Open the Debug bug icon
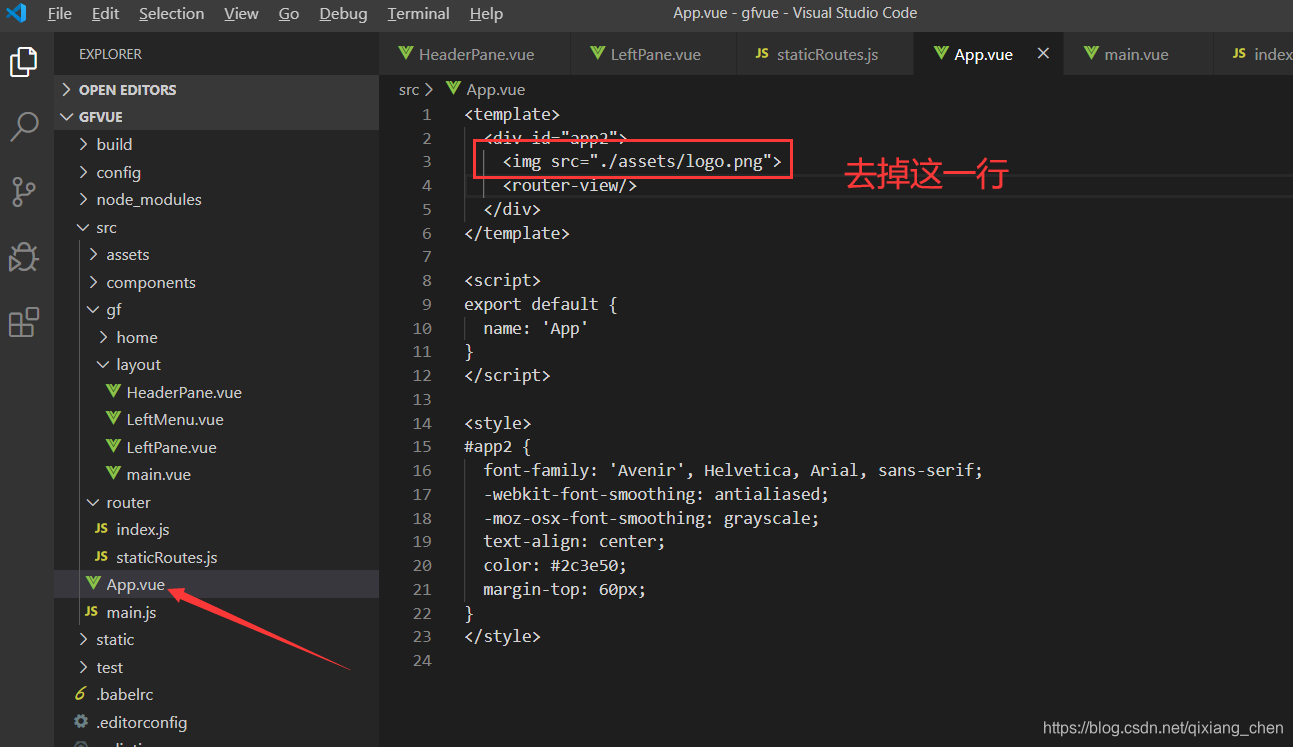The height and width of the screenshot is (747, 1293). coord(24,257)
